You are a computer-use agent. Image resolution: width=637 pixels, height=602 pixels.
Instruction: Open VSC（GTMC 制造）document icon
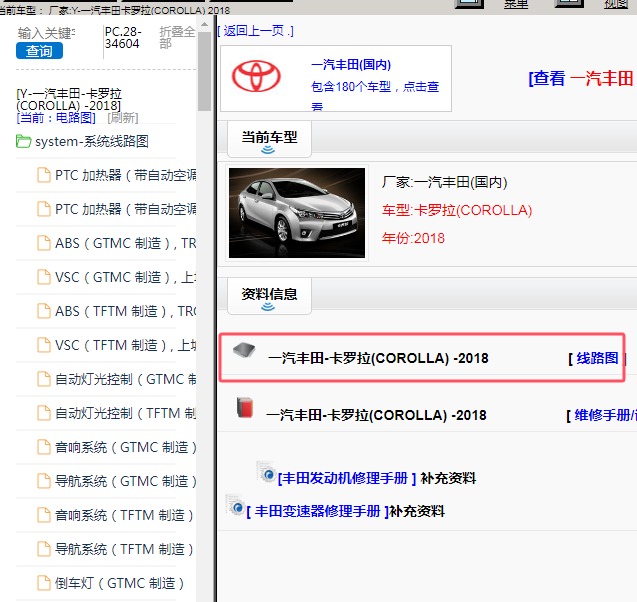coord(44,277)
